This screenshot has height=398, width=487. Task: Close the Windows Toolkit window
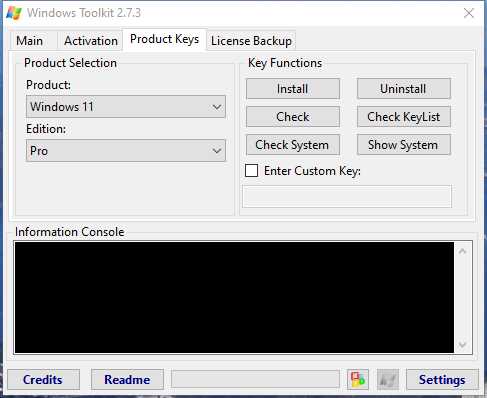click(469, 13)
